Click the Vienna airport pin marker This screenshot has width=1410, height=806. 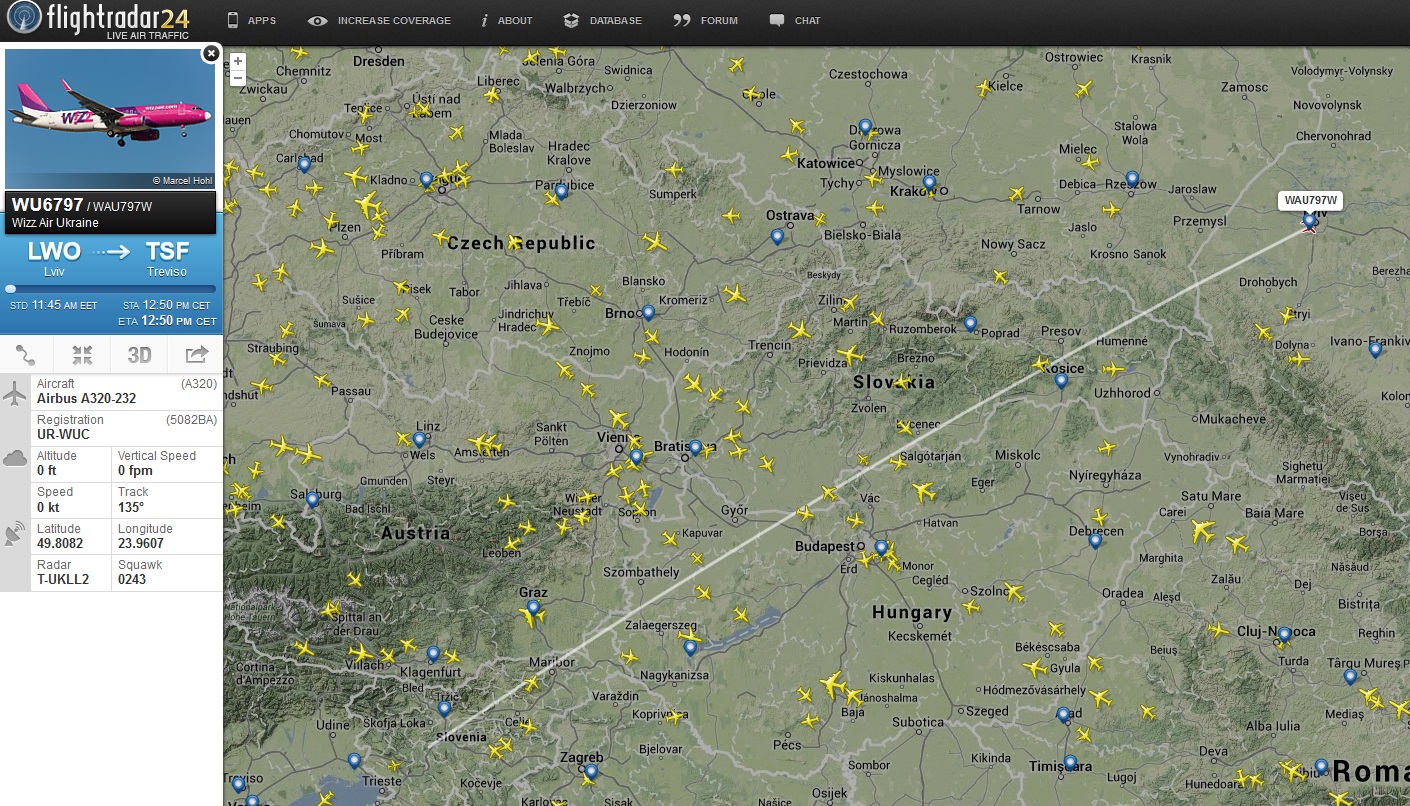[636, 457]
